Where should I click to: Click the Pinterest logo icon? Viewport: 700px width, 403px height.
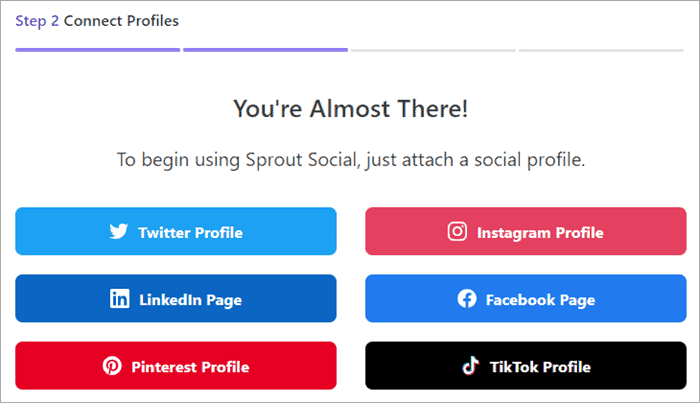(x=112, y=366)
